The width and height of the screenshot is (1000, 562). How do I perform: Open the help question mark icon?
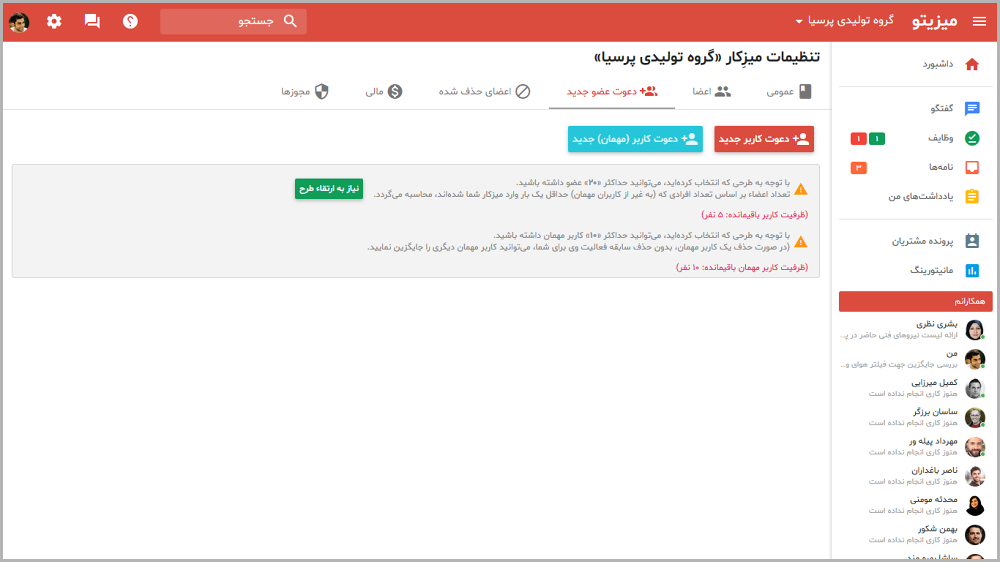click(x=130, y=21)
